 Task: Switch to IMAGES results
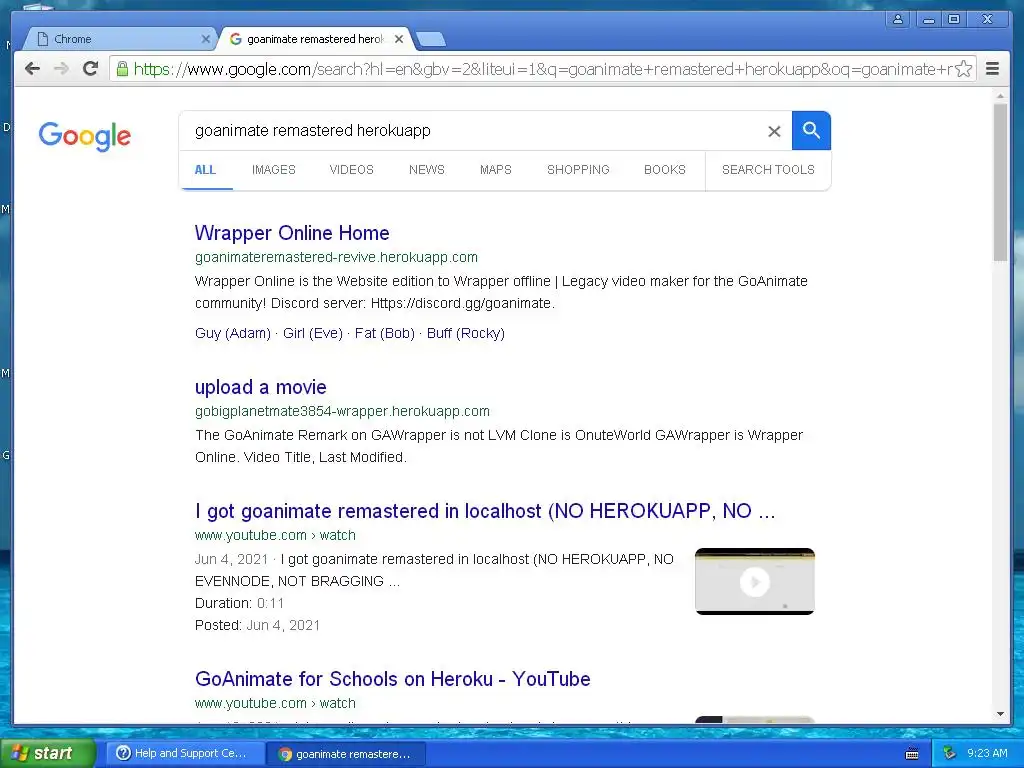click(274, 170)
